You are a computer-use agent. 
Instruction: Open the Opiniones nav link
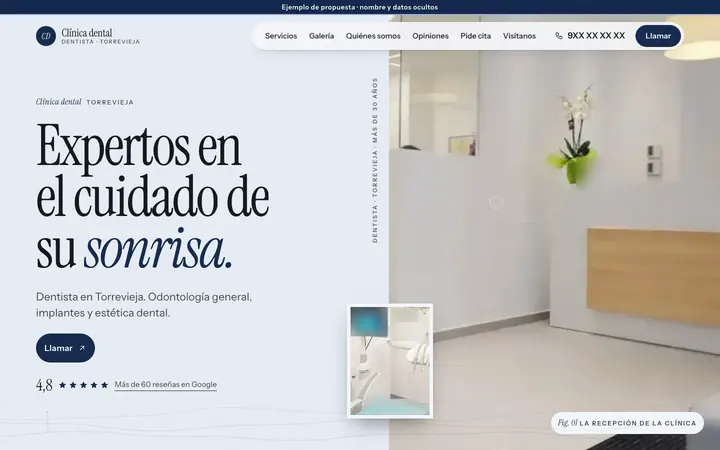click(430, 36)
